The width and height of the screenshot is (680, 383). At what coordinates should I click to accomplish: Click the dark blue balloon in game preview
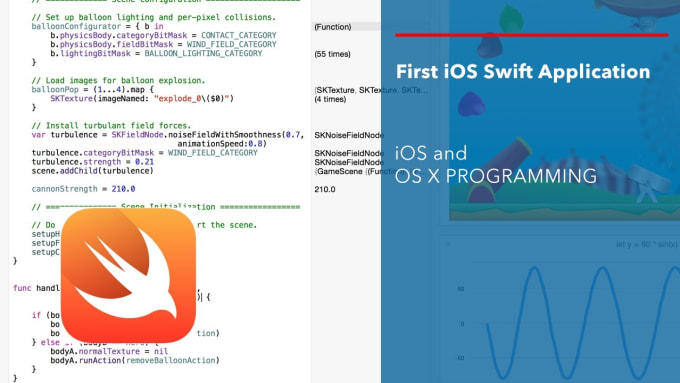pyautogui.click(x=471, y=104)
